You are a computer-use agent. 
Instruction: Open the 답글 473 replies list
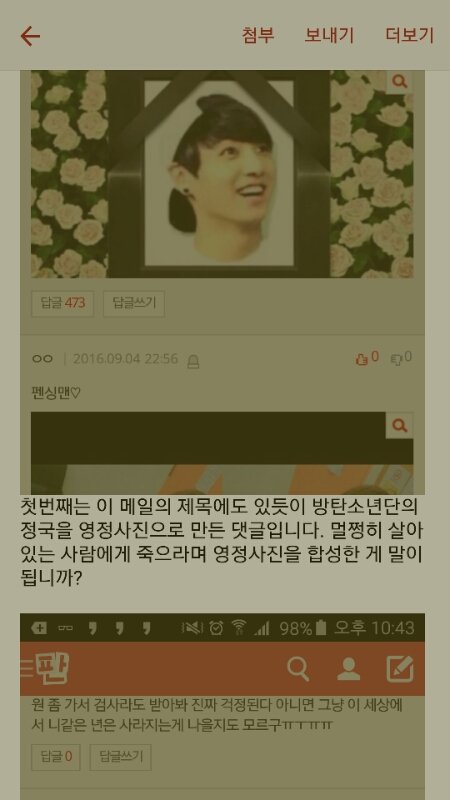click(x=62, y=304)
